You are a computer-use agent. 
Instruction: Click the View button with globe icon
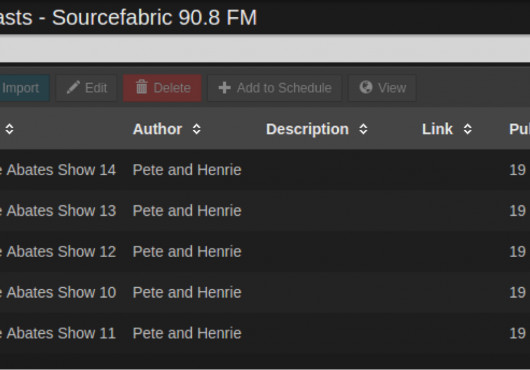382,88
